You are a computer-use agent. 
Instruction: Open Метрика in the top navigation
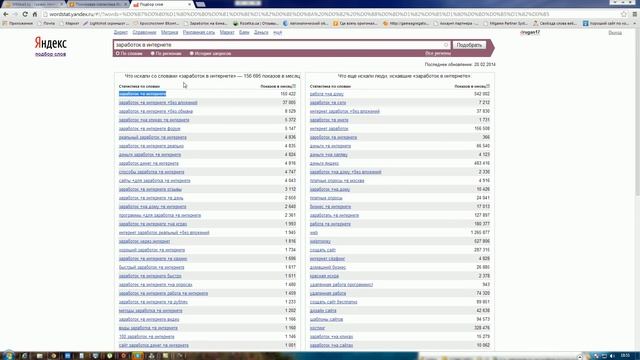[169, 32]
